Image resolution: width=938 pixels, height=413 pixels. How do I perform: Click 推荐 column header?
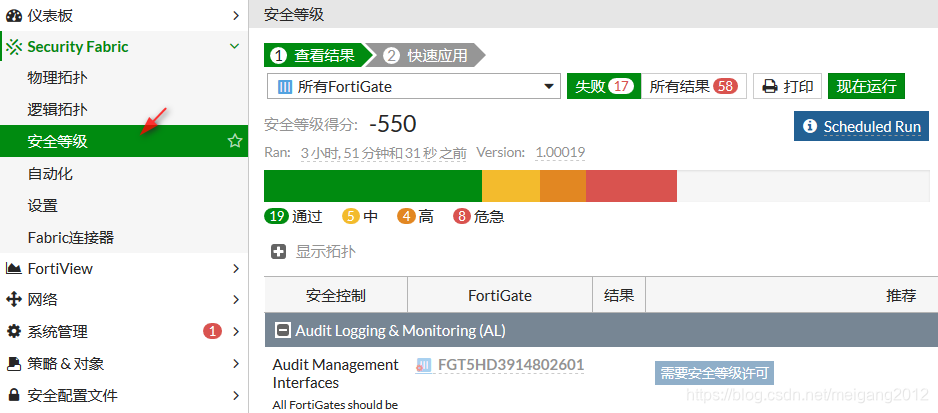click(x=901, y=295)
